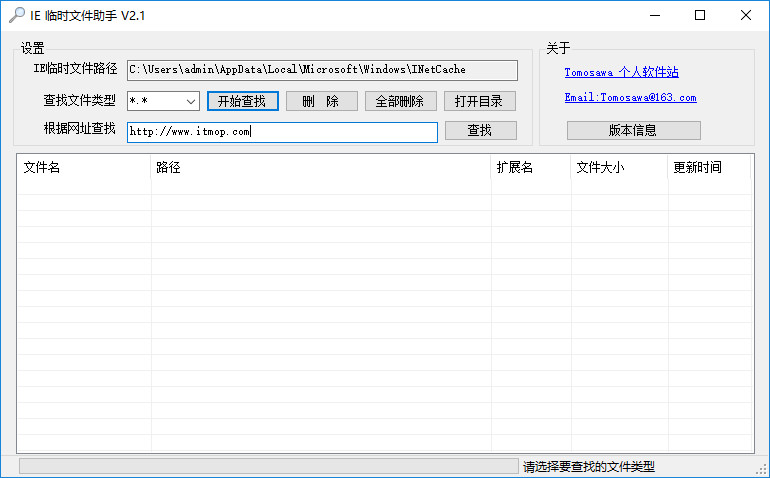Delete everything with 全部删除 button
The image size is (770, 478).
[x=400, y=101]
